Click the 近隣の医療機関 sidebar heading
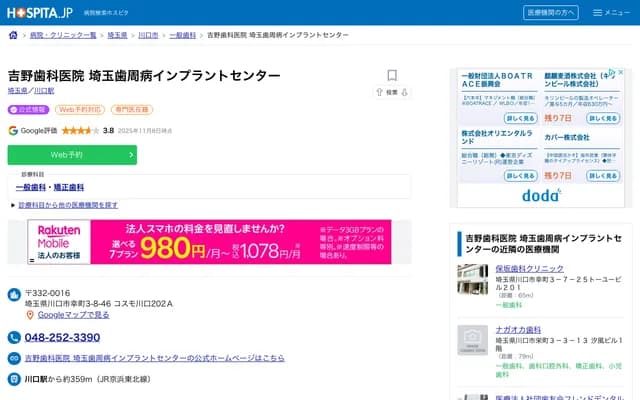 [544, 244]
